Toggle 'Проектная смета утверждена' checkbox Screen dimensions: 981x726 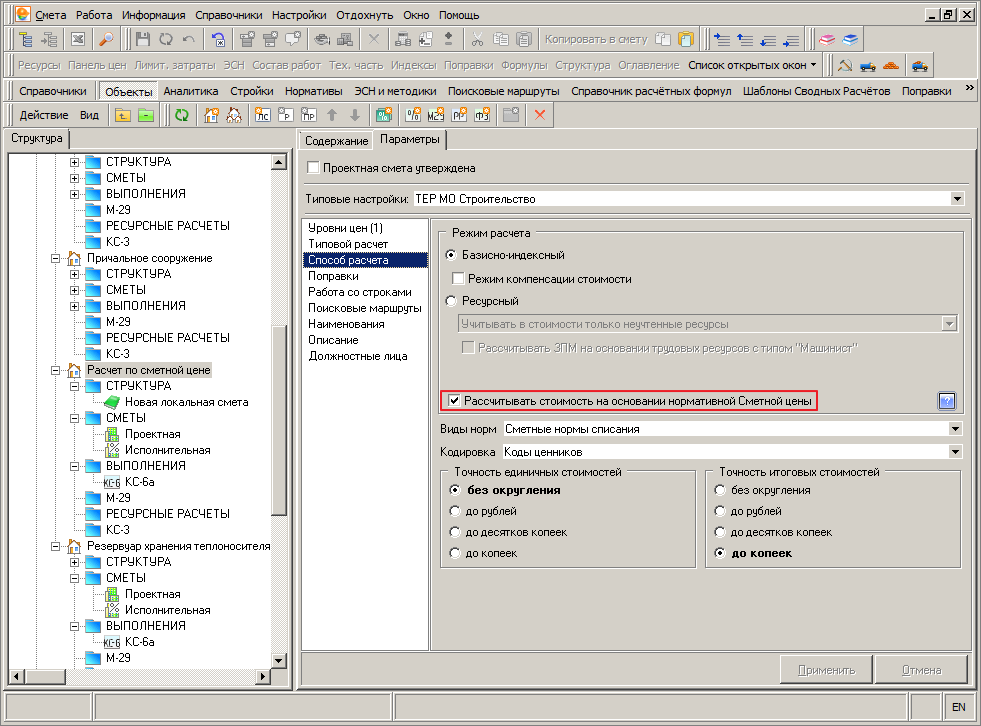point(313,168)
